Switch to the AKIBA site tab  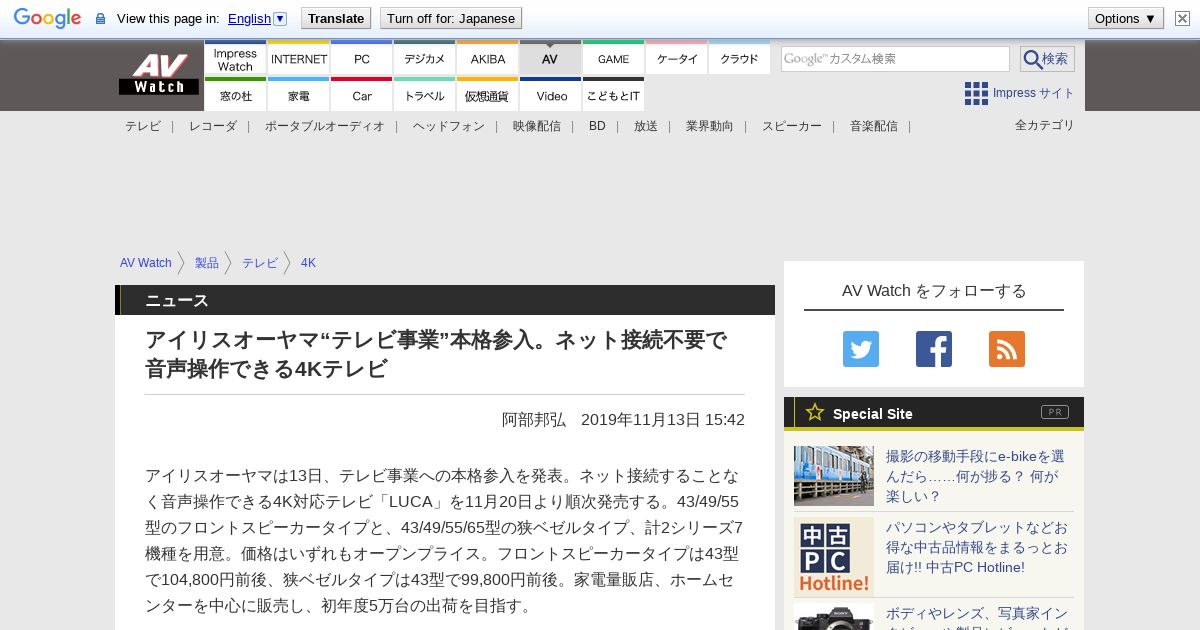click(x=488, y=59)
